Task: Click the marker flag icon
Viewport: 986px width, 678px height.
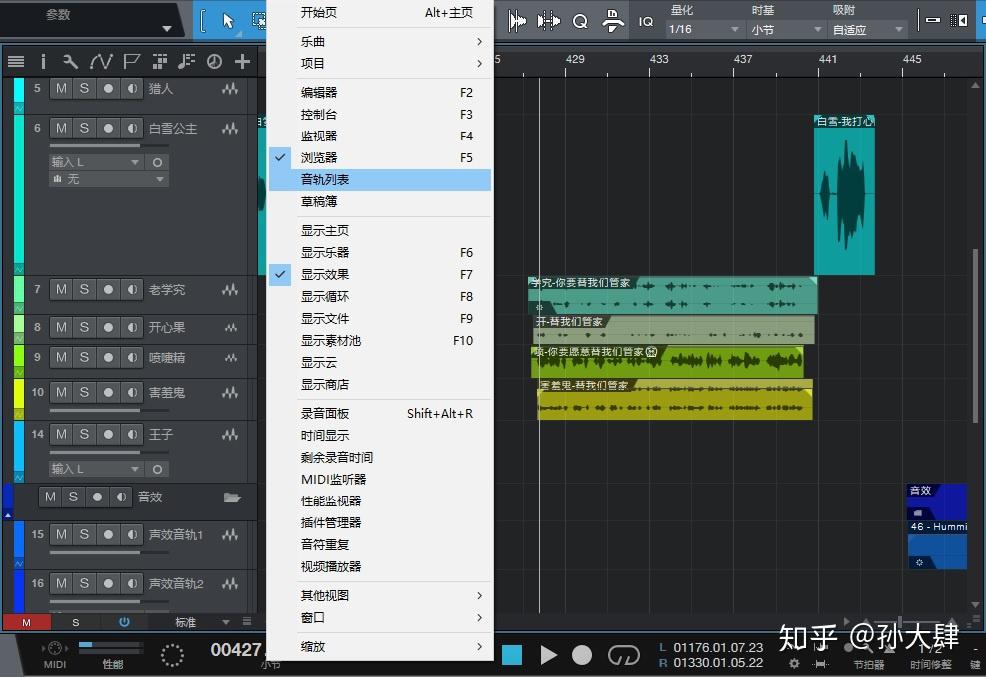Action: coord(131,61)
